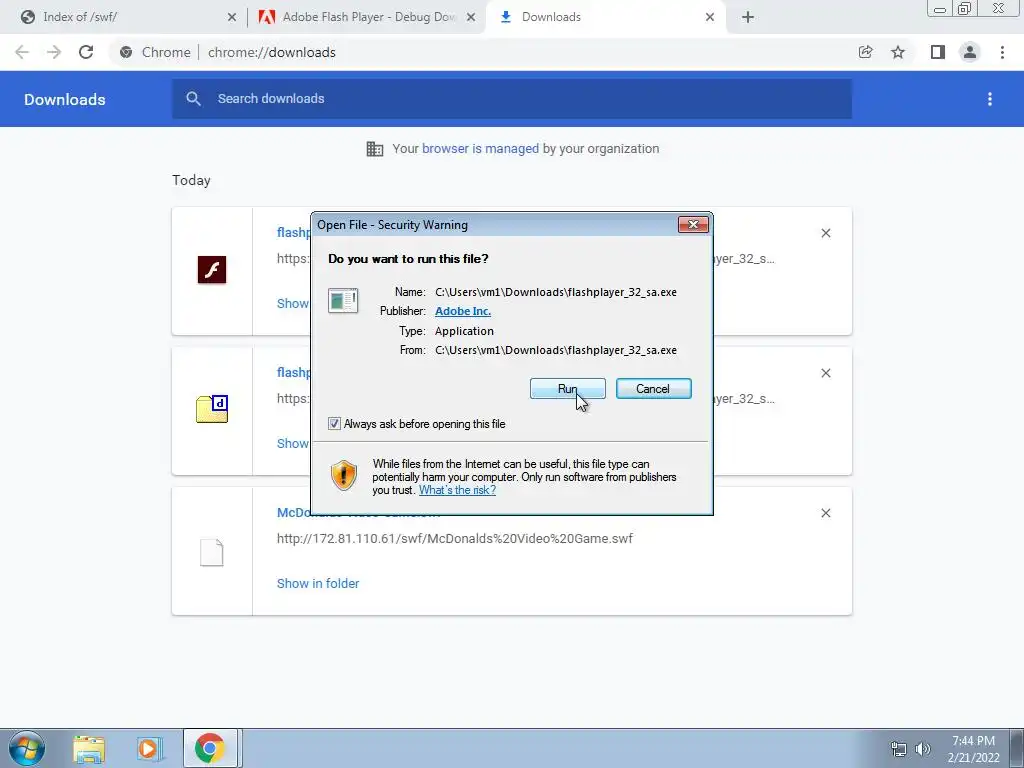Click the Flash Player download file icon

(x=212, y=270)
